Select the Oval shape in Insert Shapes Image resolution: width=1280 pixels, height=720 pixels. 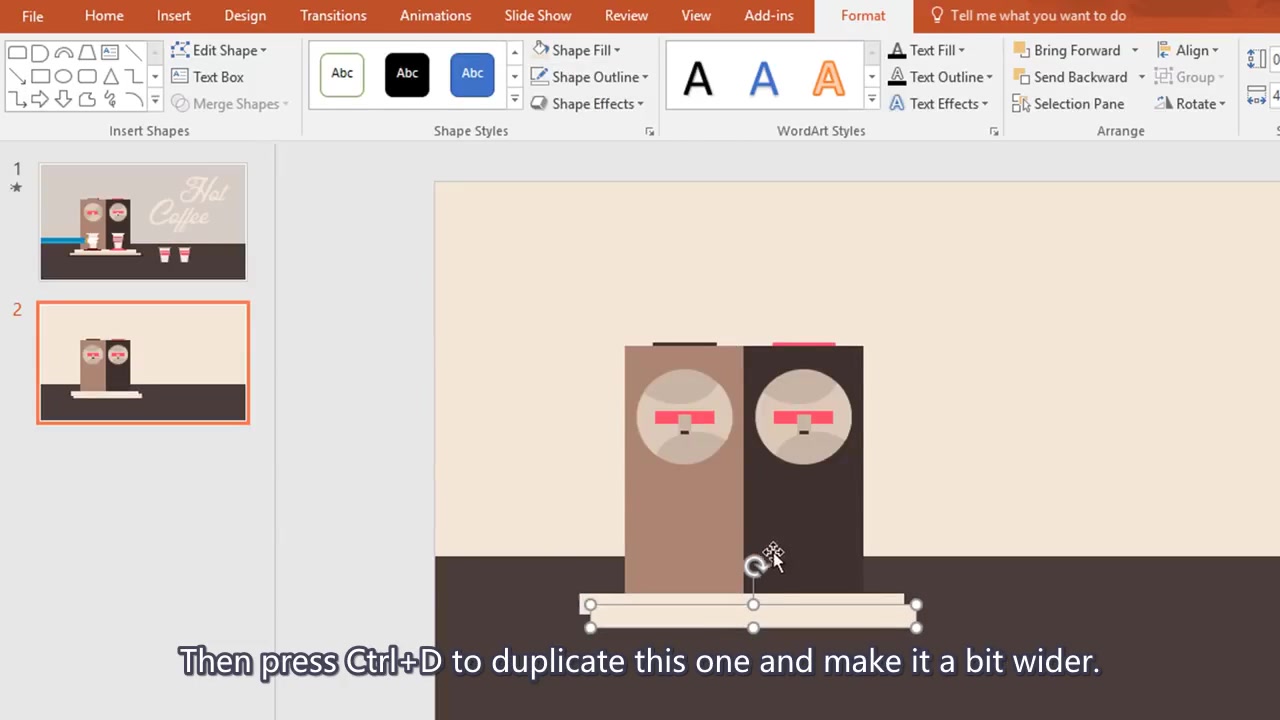point(63,76)
